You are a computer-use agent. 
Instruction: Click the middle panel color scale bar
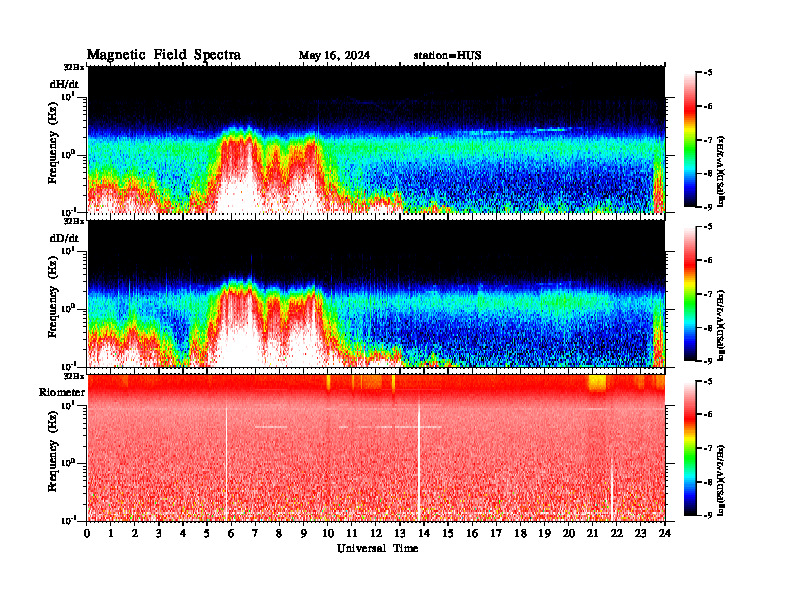[690, 294]
